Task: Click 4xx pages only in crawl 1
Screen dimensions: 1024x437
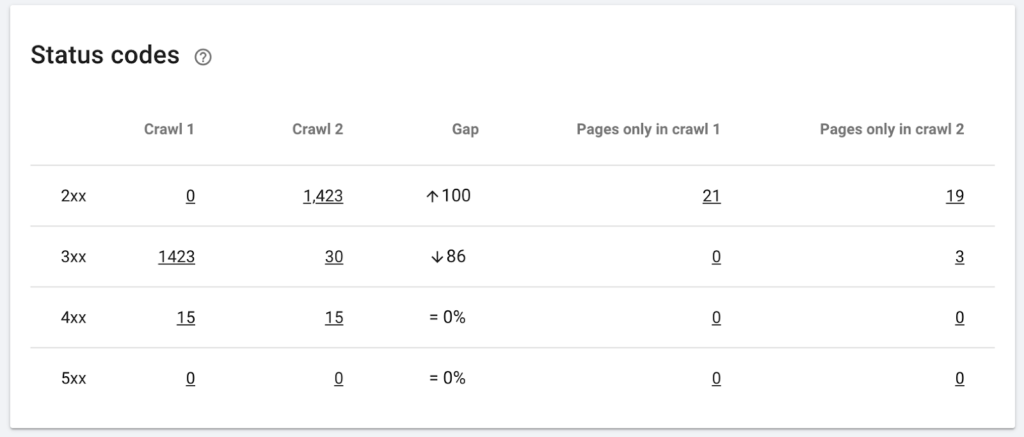Action: pos(716,318)
